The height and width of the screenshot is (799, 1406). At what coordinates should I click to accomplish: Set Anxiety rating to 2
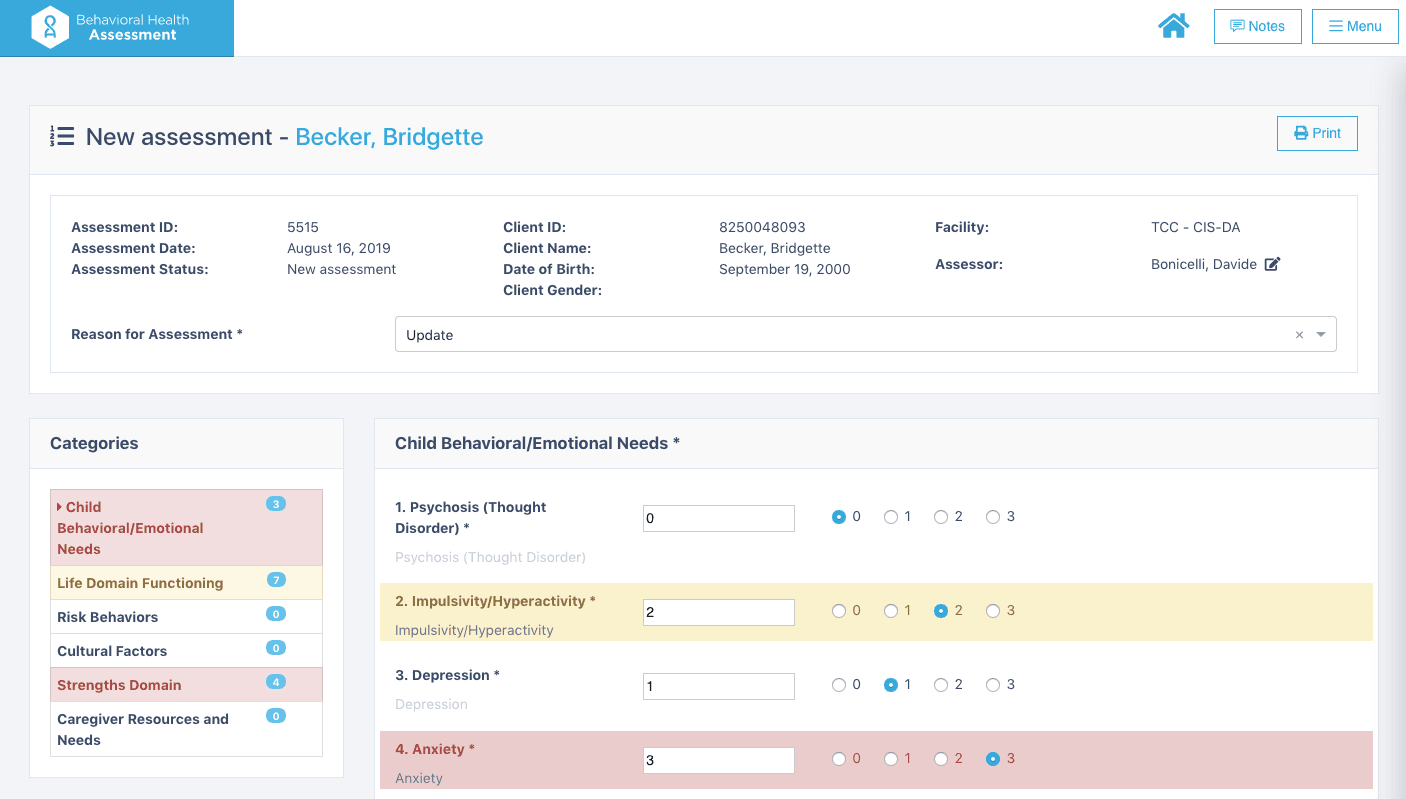click(x=941, y=759)
